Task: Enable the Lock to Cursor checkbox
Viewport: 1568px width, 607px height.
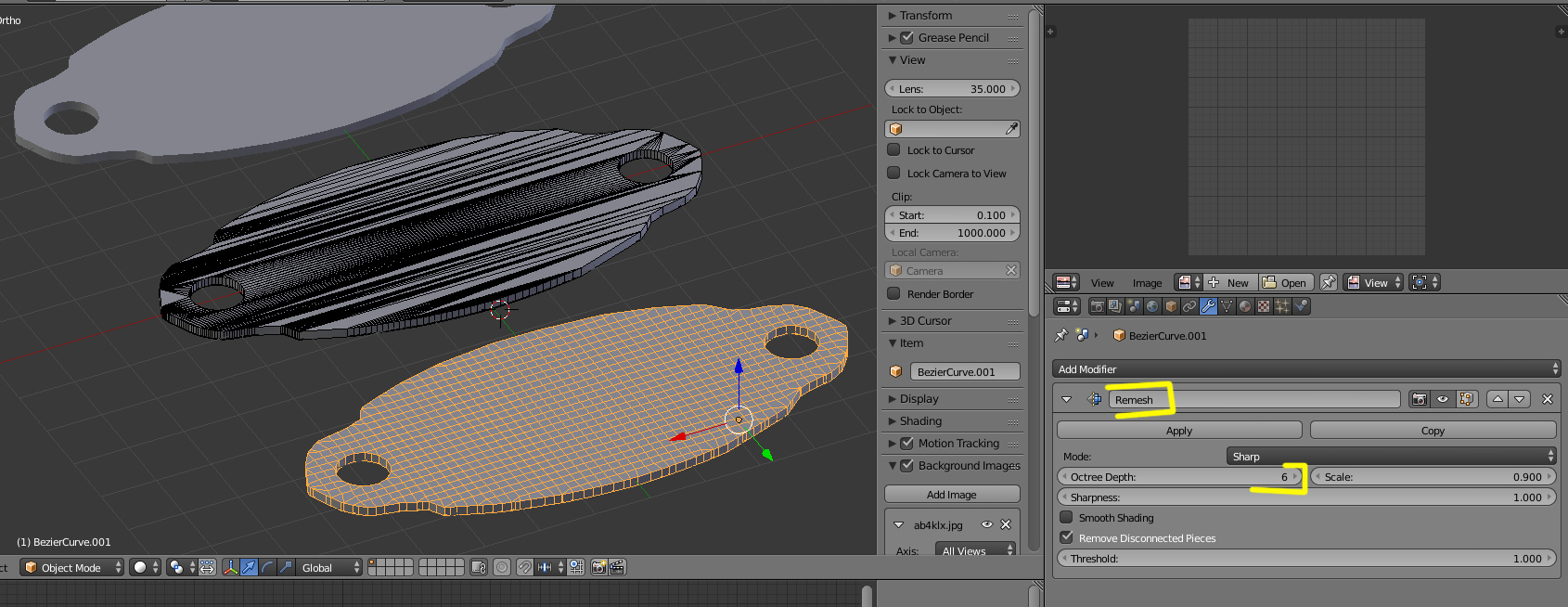Action: (x=894, y=149)
